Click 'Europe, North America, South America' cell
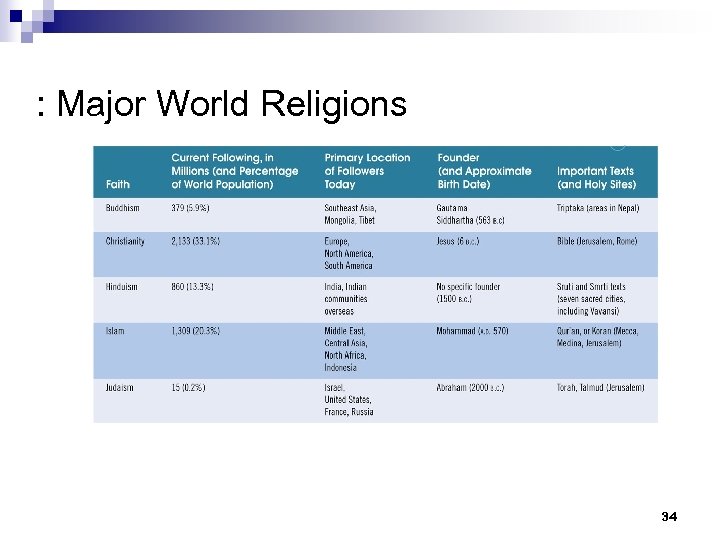The height and width of the screenshot is (540, 720). 349,253
